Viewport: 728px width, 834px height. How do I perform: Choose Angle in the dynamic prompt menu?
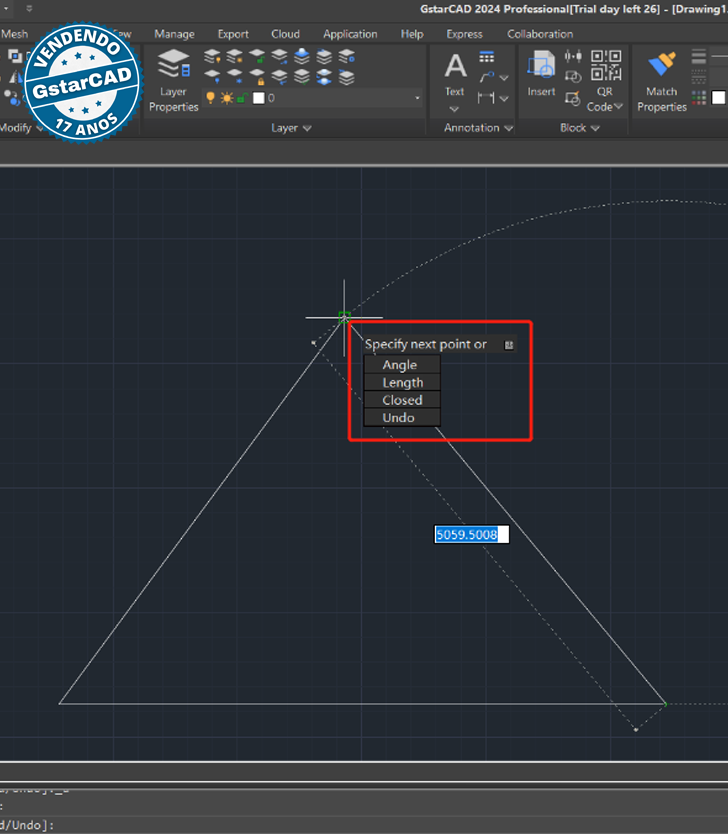click(x=402, y=365)
